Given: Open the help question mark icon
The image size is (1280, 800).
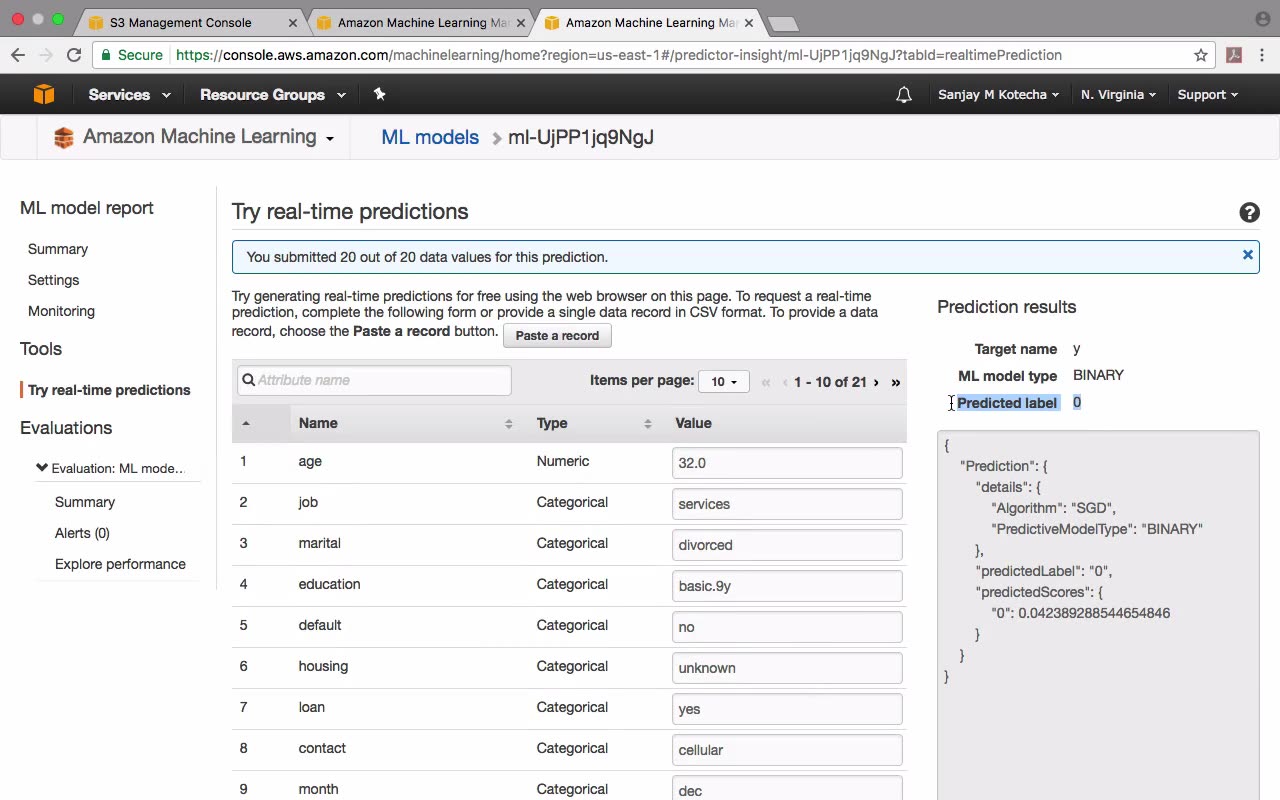Looking at the screenshot, I should tap(1249, 212).
